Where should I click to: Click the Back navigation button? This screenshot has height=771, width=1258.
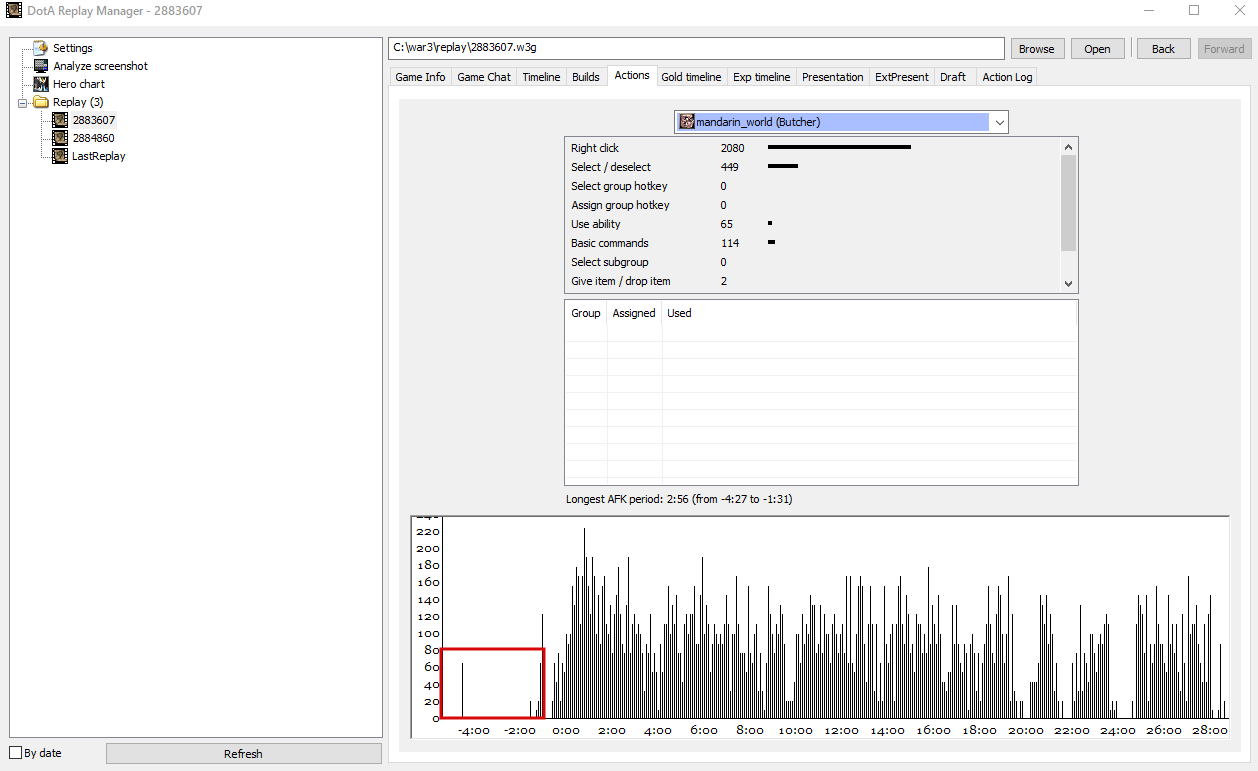tap(1164, 49)
